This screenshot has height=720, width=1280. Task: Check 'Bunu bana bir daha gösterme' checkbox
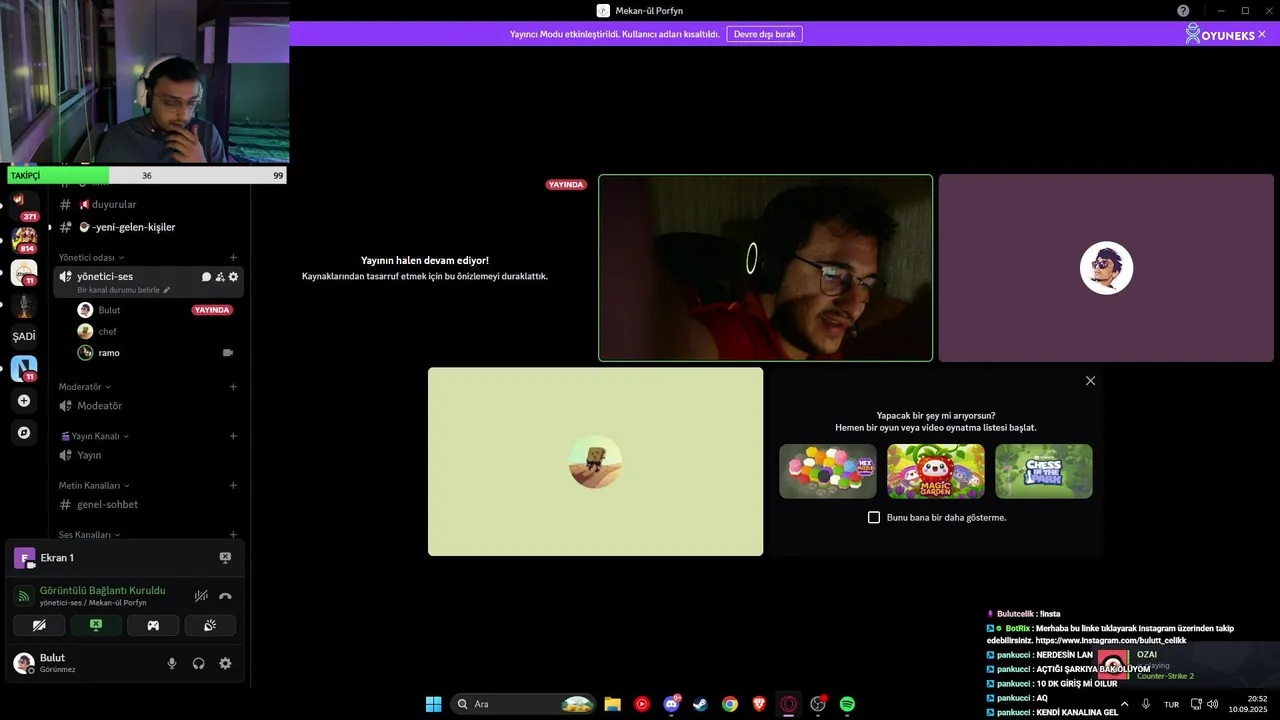pos(874,518)
